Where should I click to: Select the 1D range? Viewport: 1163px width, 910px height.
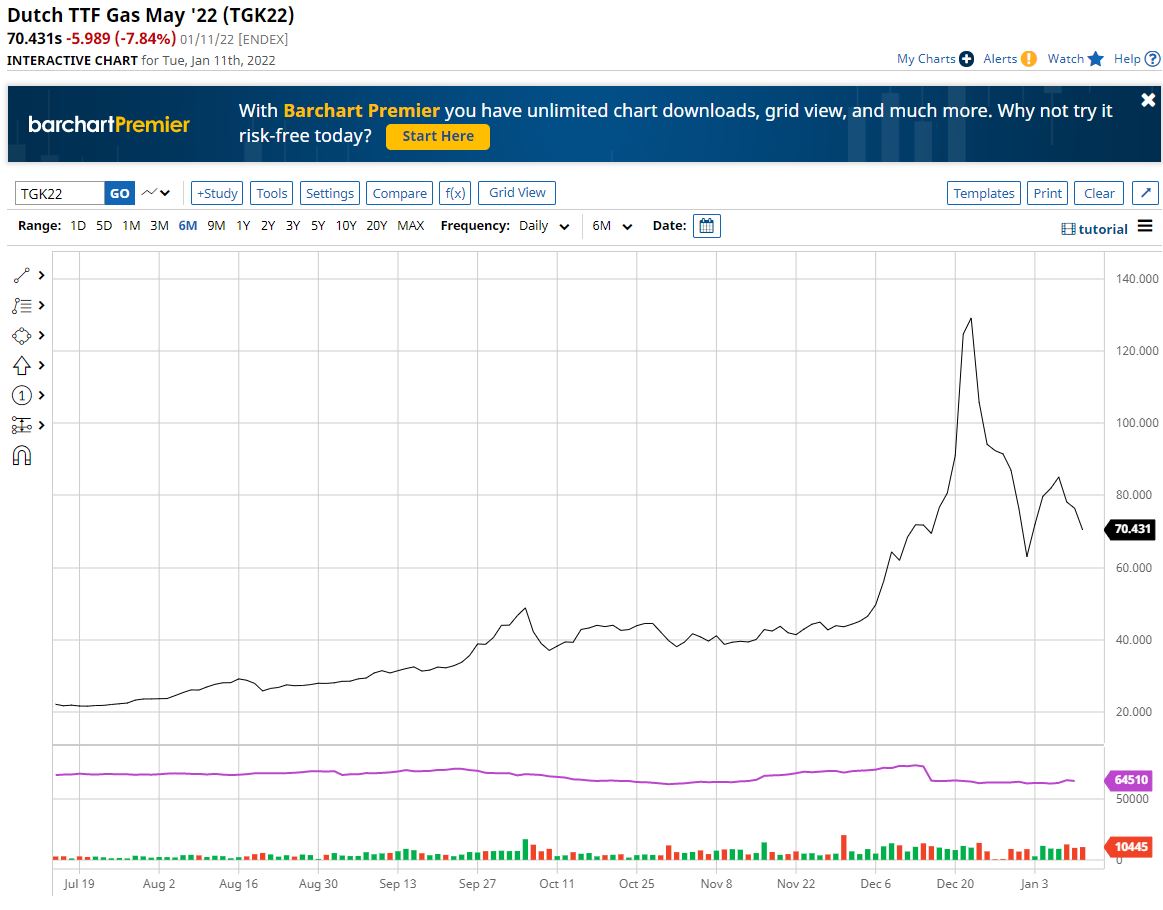click(x=78, y=225)
